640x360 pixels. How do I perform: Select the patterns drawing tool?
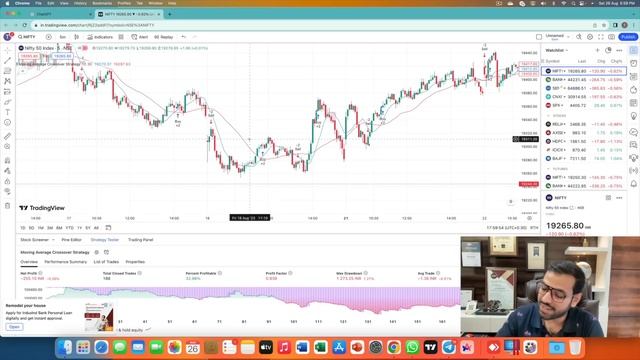pyautogui.click(x=7, y=81)
